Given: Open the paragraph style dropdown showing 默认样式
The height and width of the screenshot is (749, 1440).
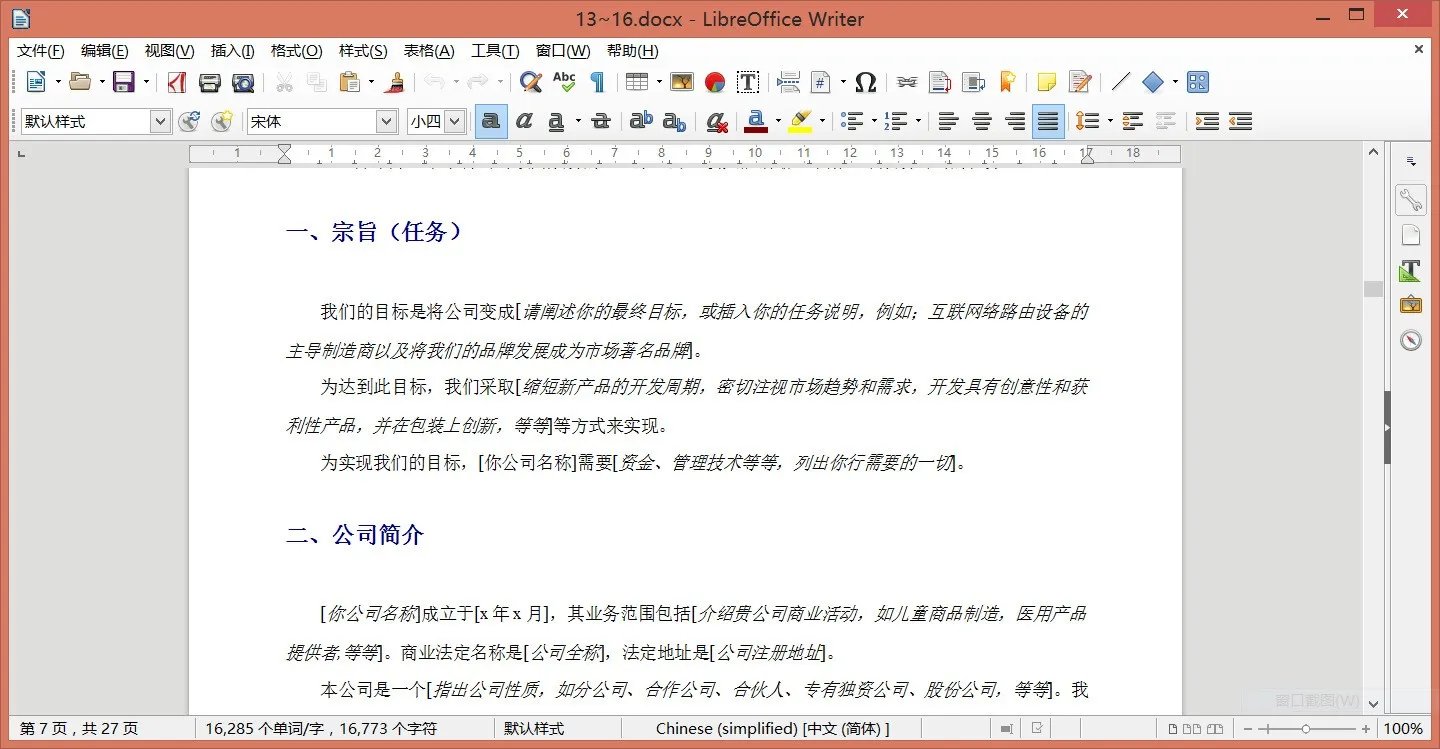Looking at the screenshot, I should [x=160, y=121].
